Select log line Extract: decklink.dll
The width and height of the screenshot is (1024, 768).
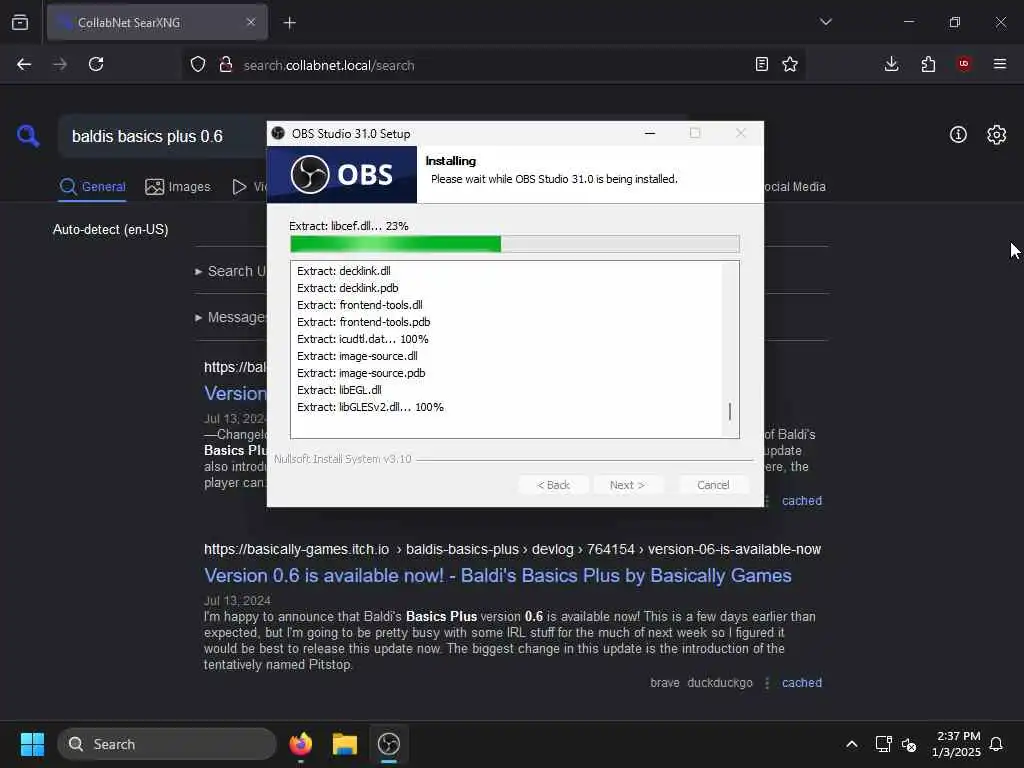pos(344,271)
